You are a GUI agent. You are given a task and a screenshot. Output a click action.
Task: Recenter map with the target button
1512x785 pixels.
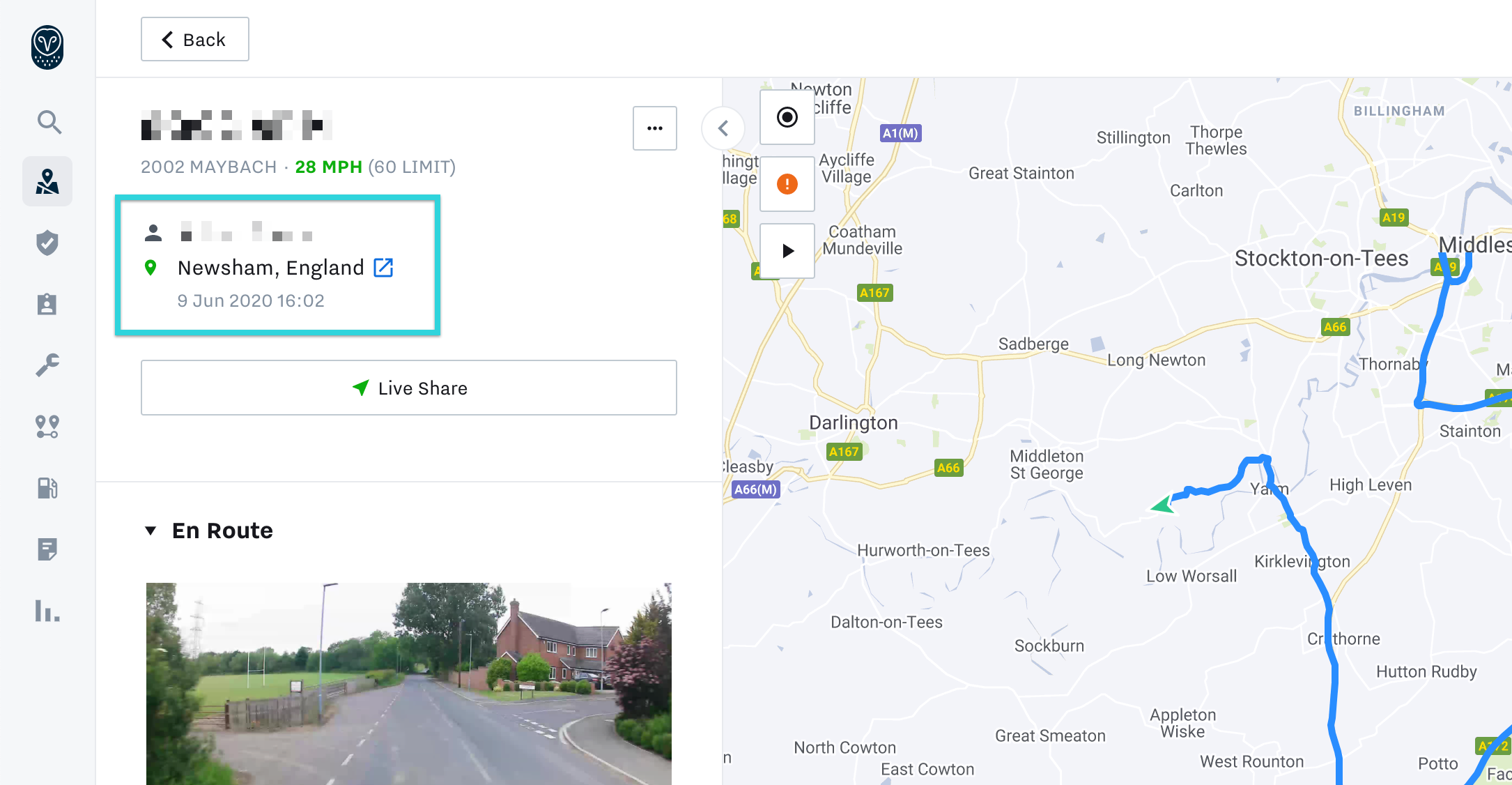[x=787, y=117]
